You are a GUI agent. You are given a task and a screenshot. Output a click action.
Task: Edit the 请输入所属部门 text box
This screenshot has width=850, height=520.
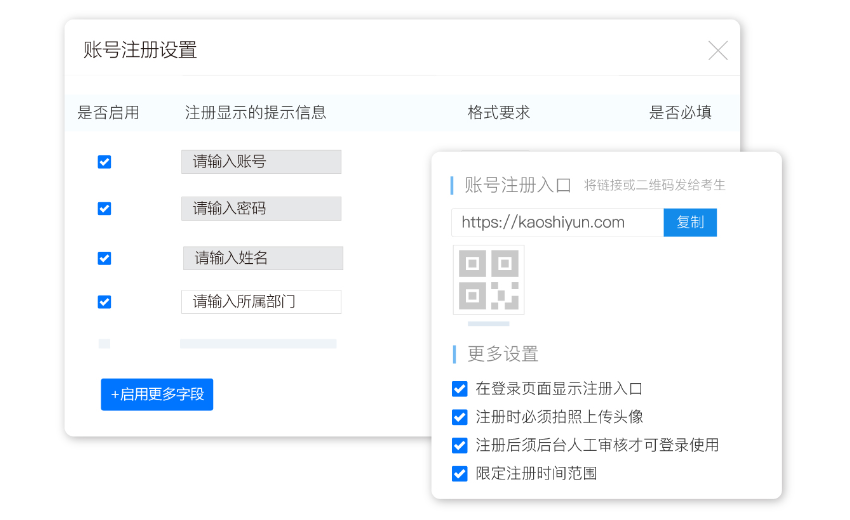click(x=261, y=302)
